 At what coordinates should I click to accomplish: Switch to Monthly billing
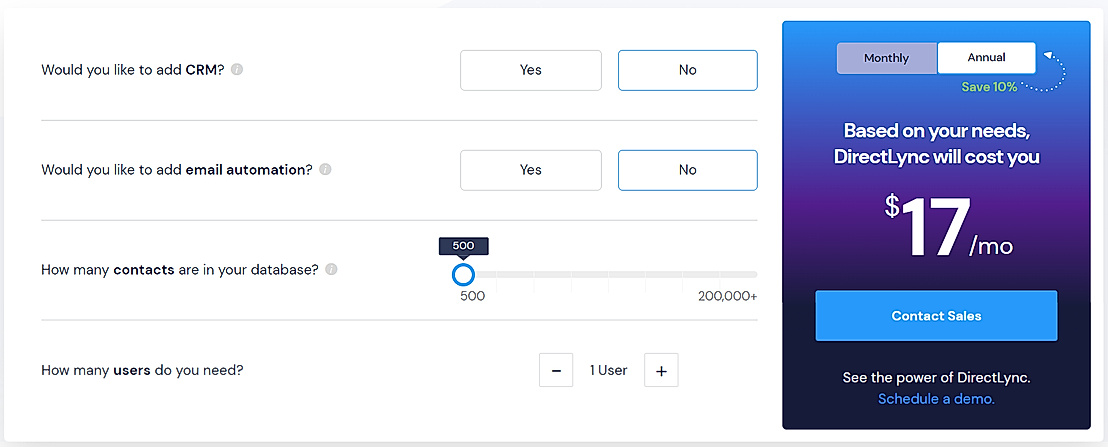[886, 58]
